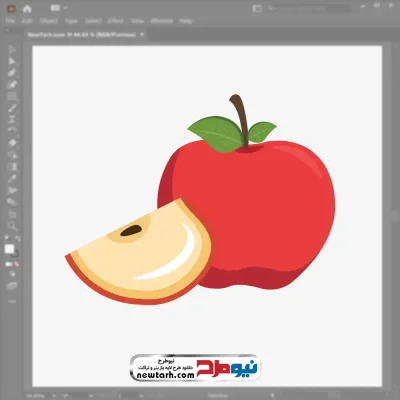The width and height of the screenshot is (400, 400).
Task: Open the File menu
Action: coord(10,21)
